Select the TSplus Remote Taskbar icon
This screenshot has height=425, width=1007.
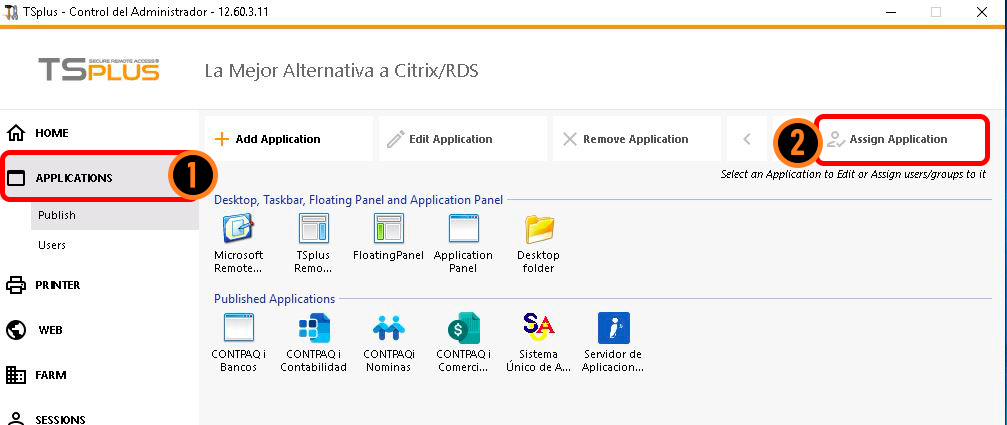click(313, 230)
